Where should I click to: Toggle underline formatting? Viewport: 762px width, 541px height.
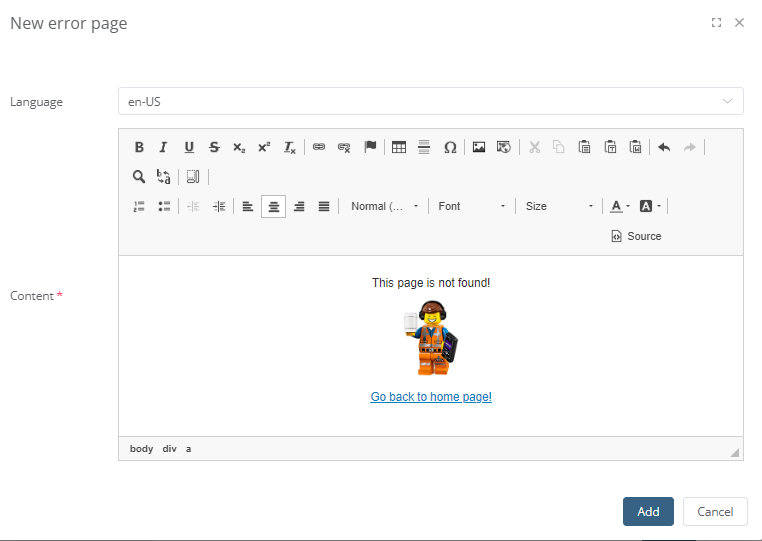[x=189, y=147]
